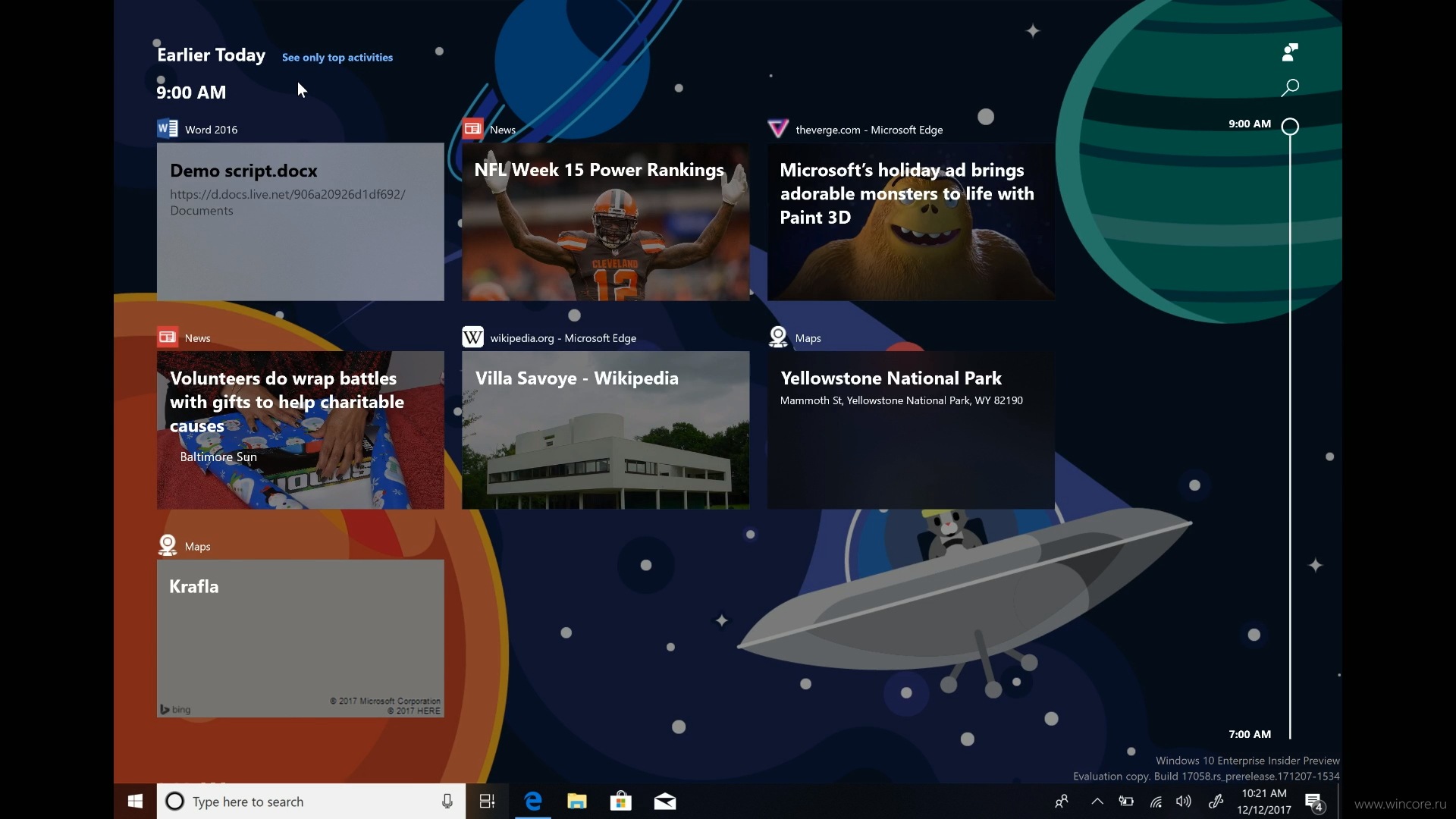Viewport: 1456px width, 819px height.
Task: Open the Timeline search magnifier icon
Action: tap(1290, 88)
